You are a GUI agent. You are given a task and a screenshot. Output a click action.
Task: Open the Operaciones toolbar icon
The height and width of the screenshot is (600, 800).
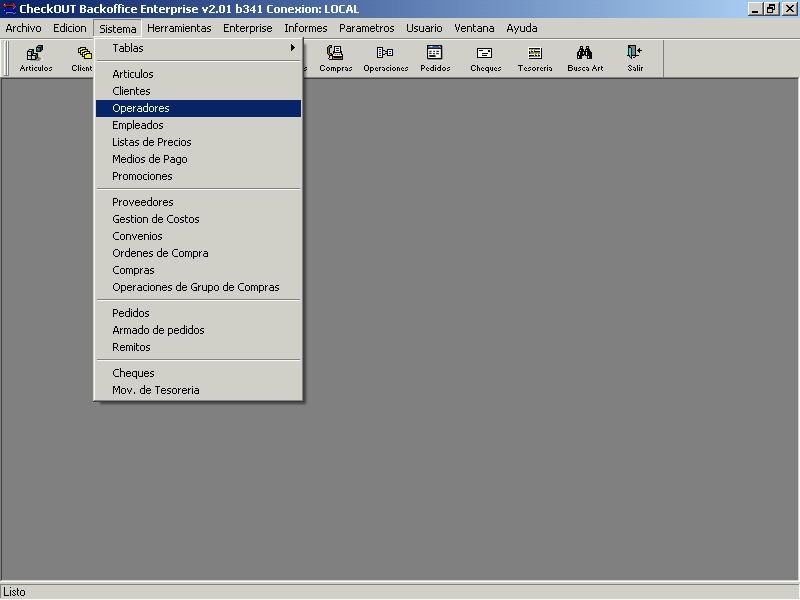click(385, 58)
